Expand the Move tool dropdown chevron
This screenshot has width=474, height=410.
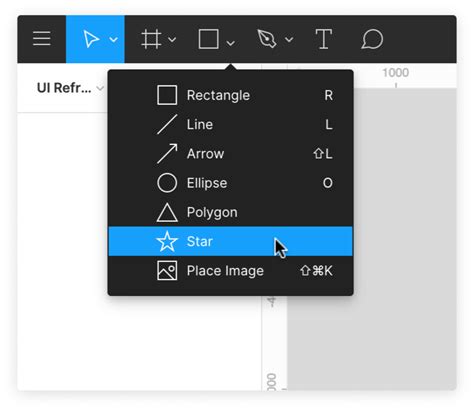click(113, 40)
